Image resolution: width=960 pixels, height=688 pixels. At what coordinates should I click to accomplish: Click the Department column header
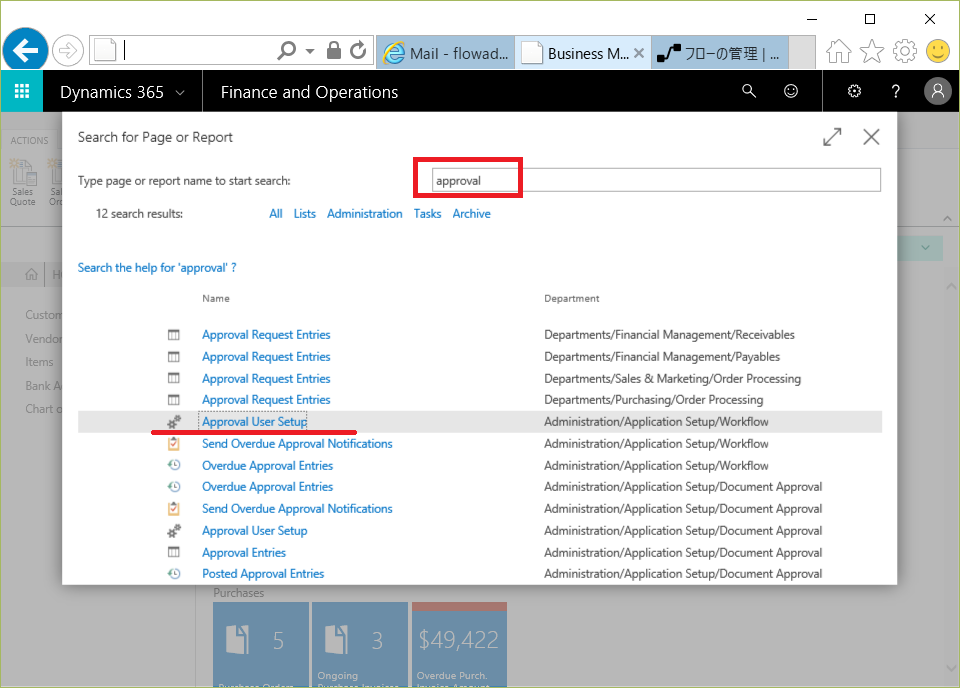tap(572, 299)
